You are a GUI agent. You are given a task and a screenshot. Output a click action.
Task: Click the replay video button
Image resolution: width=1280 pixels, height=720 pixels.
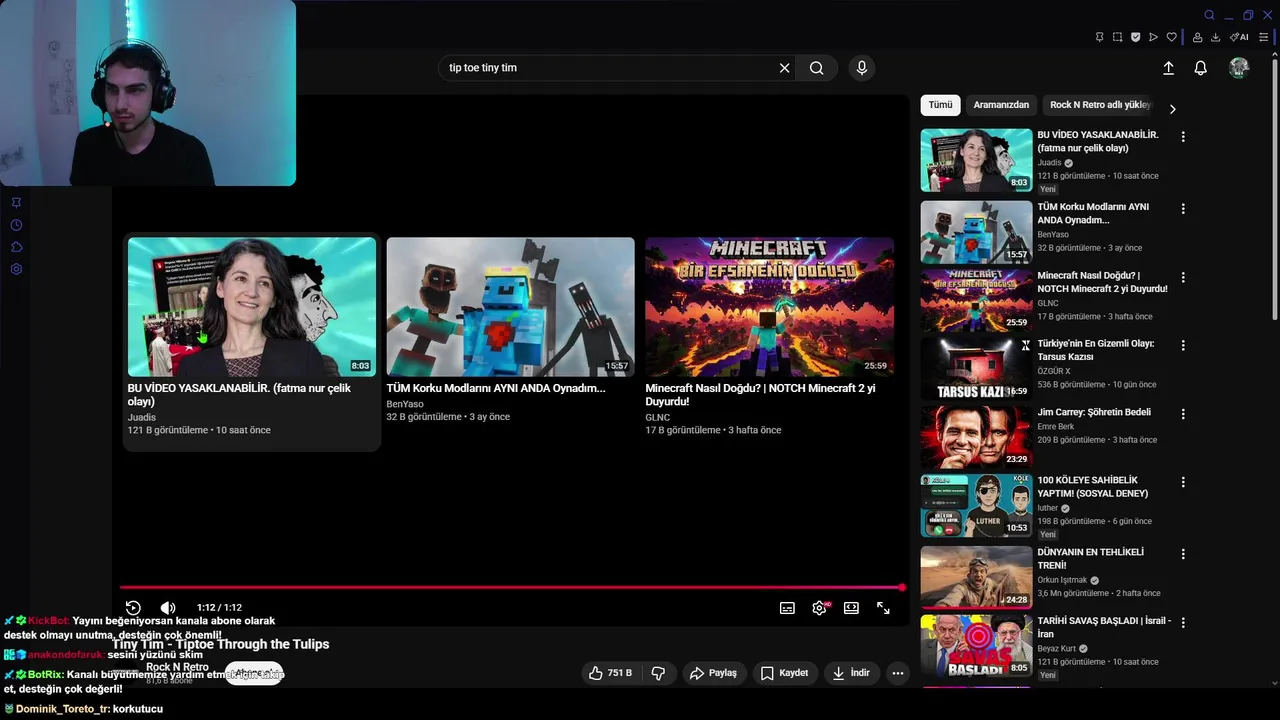133,607
